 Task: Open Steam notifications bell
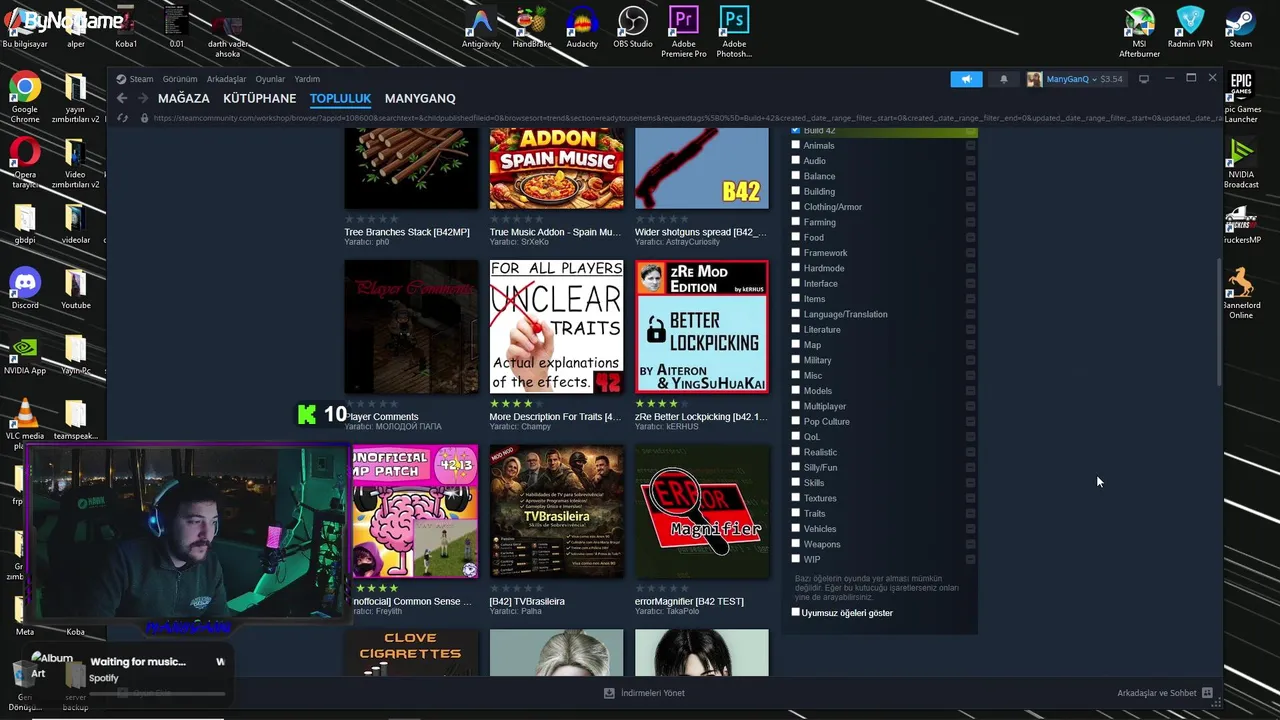(x=1004, y=79)
